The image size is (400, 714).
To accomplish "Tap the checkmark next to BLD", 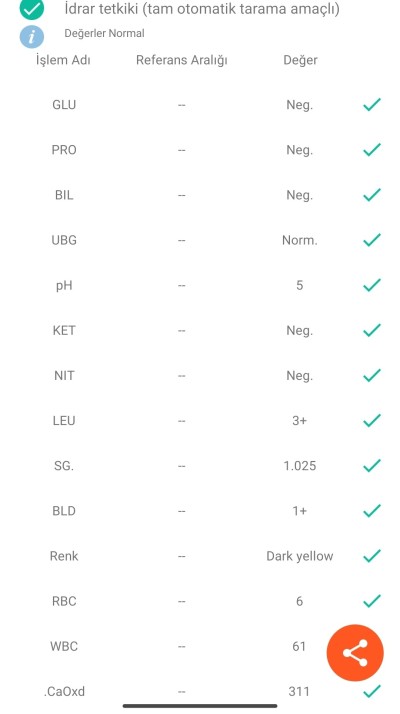I will tap(372, 510).
